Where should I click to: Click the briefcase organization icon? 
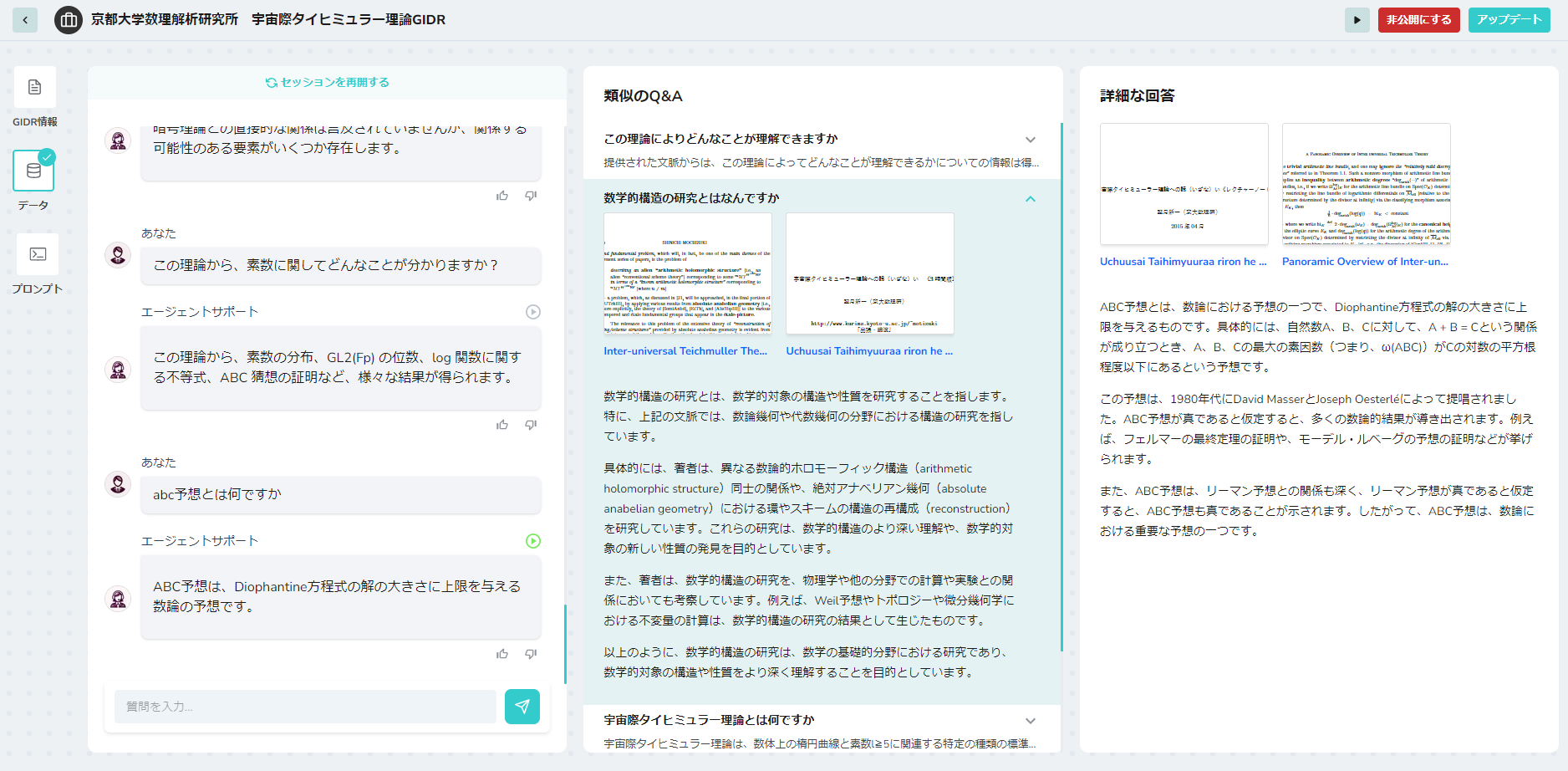69,20
